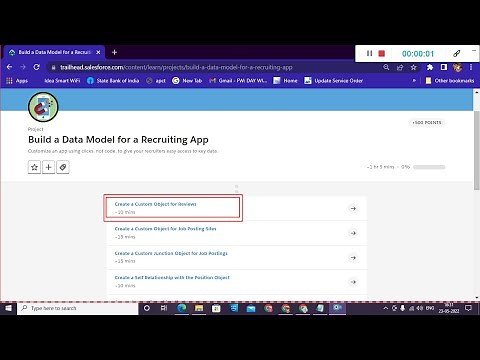Open Other bookmarks folder
The image size is (480, 360).
point(450,81)
